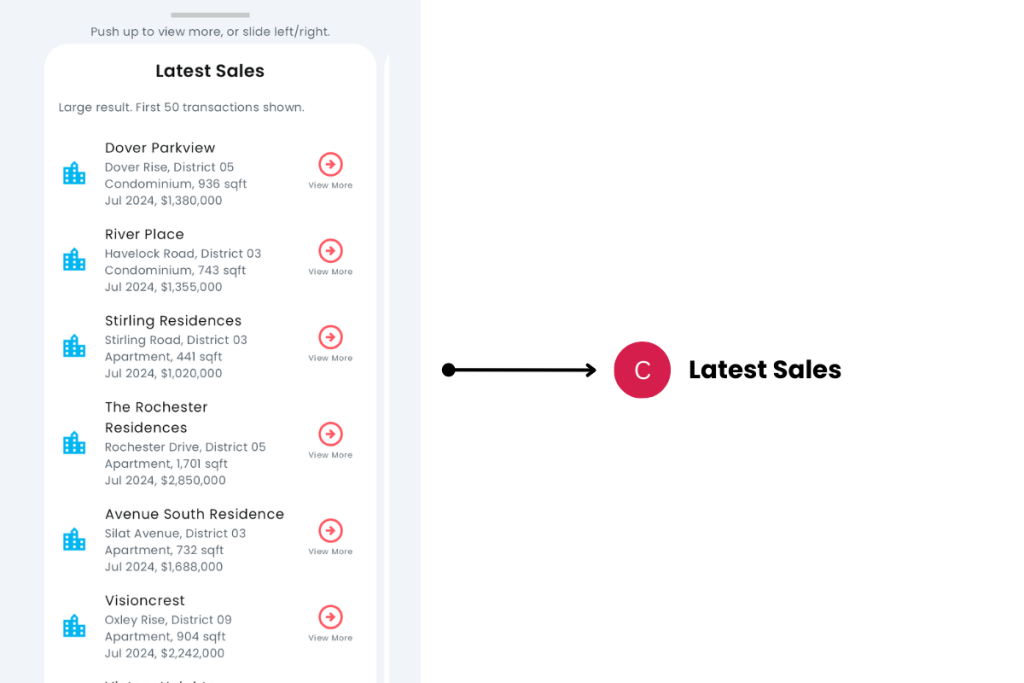Click the River Place building icon
This screenshot has width=1024, height=683.
point(74,260)
